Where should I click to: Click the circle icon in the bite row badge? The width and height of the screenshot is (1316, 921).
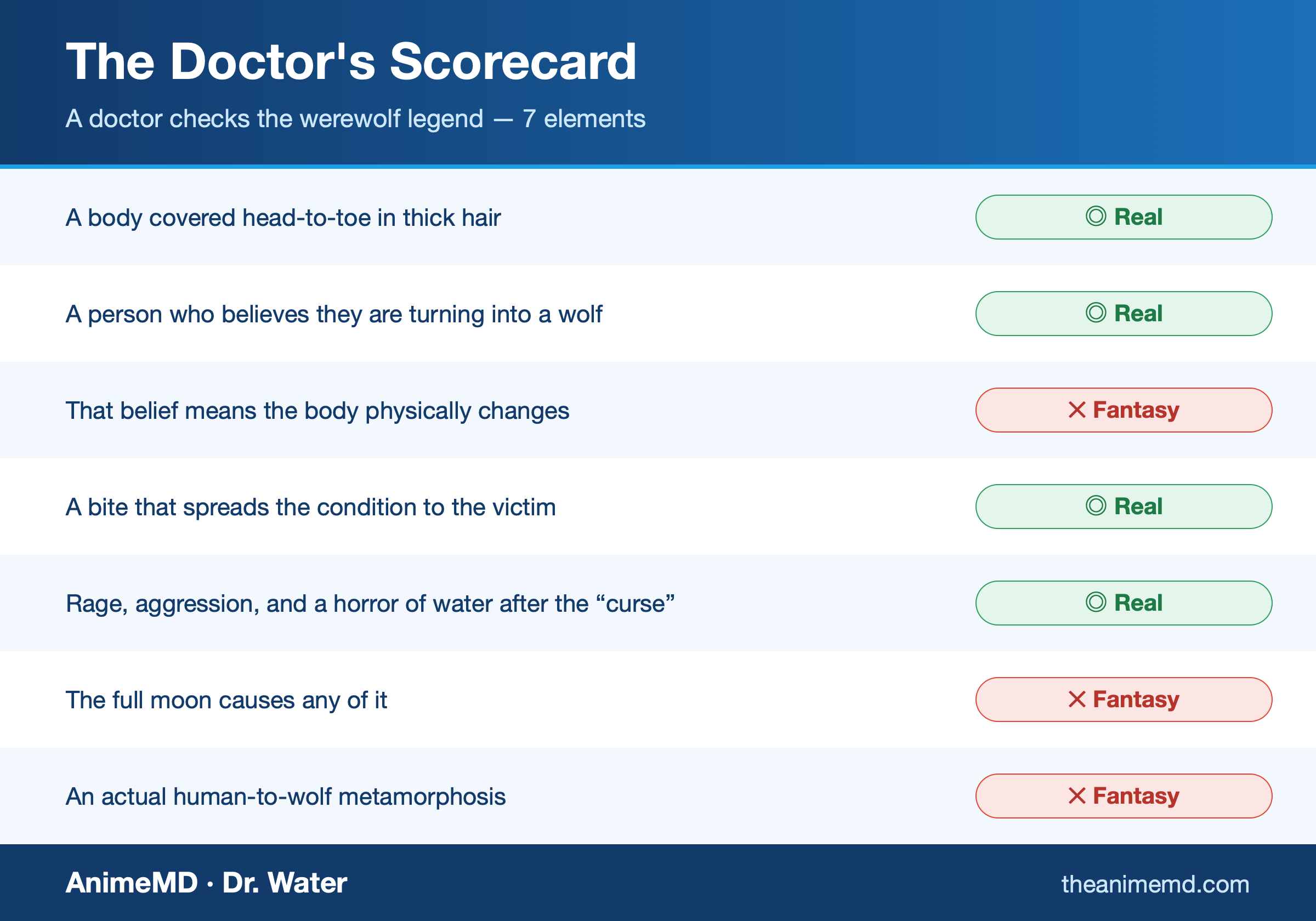[1096, 506]
